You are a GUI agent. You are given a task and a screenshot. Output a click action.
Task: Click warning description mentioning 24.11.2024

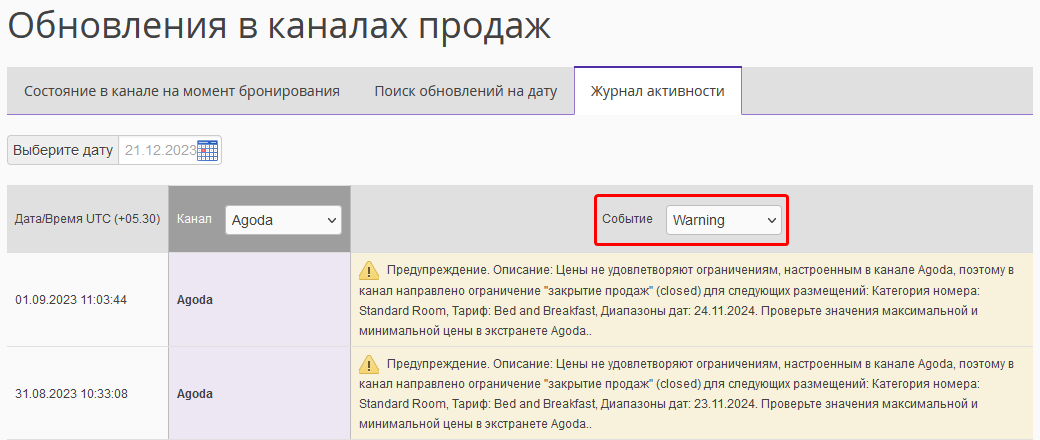pyautogui.click(x=686, y=300)
